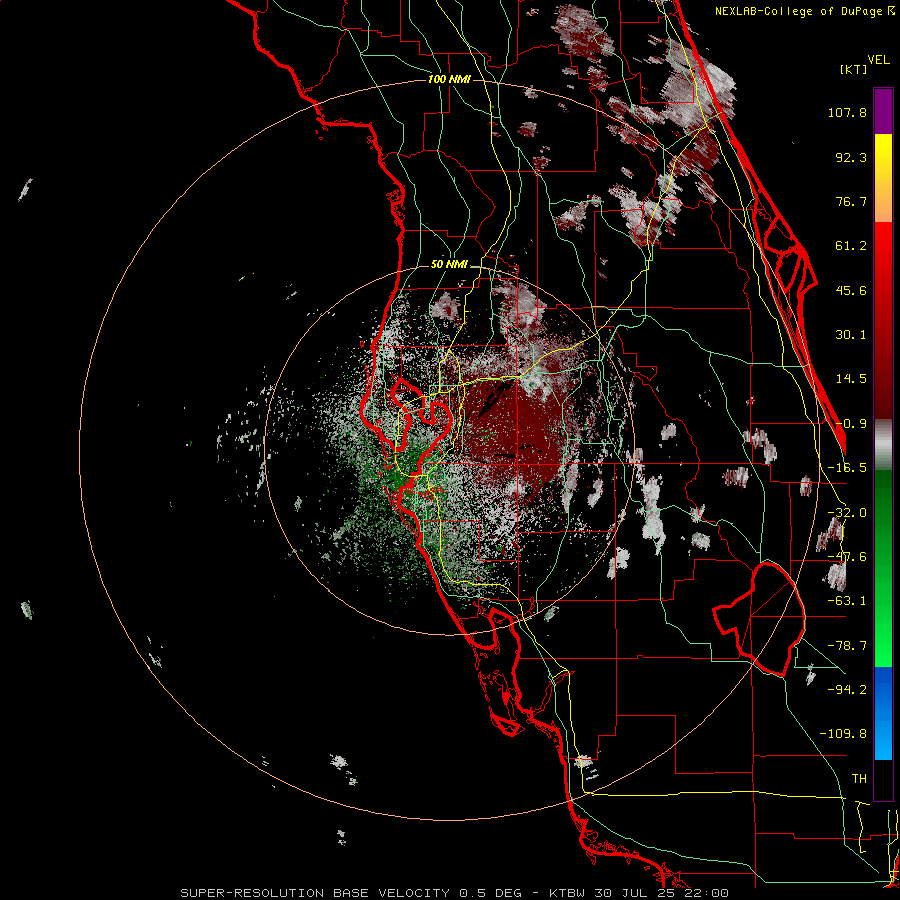Image resolution: width=900 pixels, height=900 pixels.
Task: Select the -109.8 scale value
Action: [843, 734]
